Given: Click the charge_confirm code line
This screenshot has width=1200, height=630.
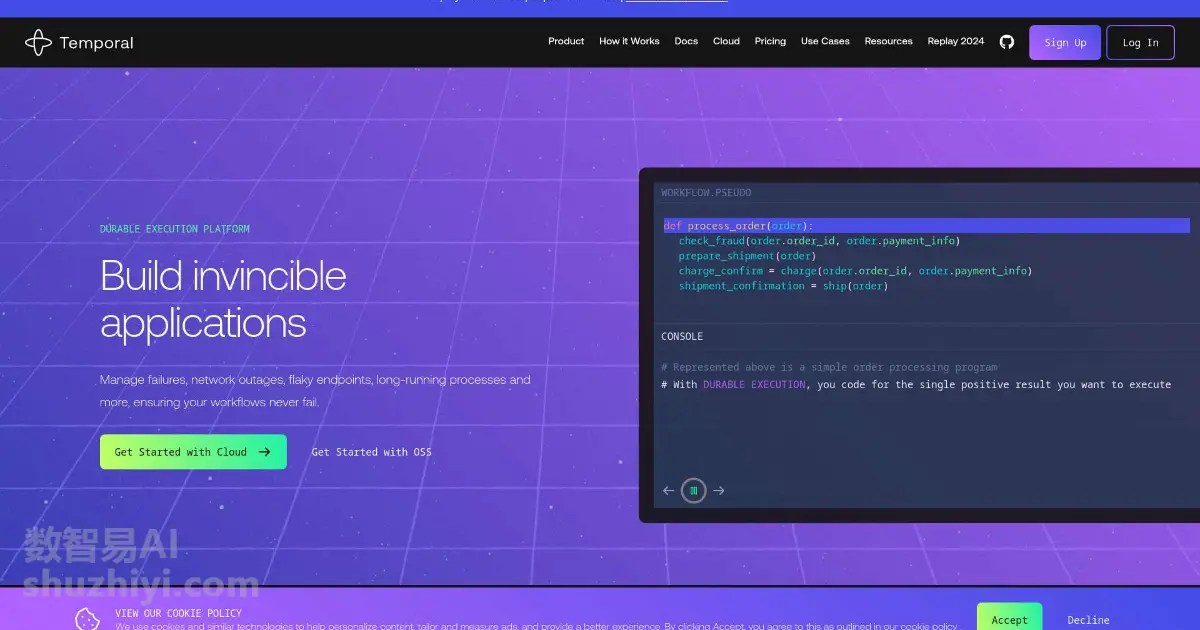Looking at the screenshot, I should click(855, 271).
